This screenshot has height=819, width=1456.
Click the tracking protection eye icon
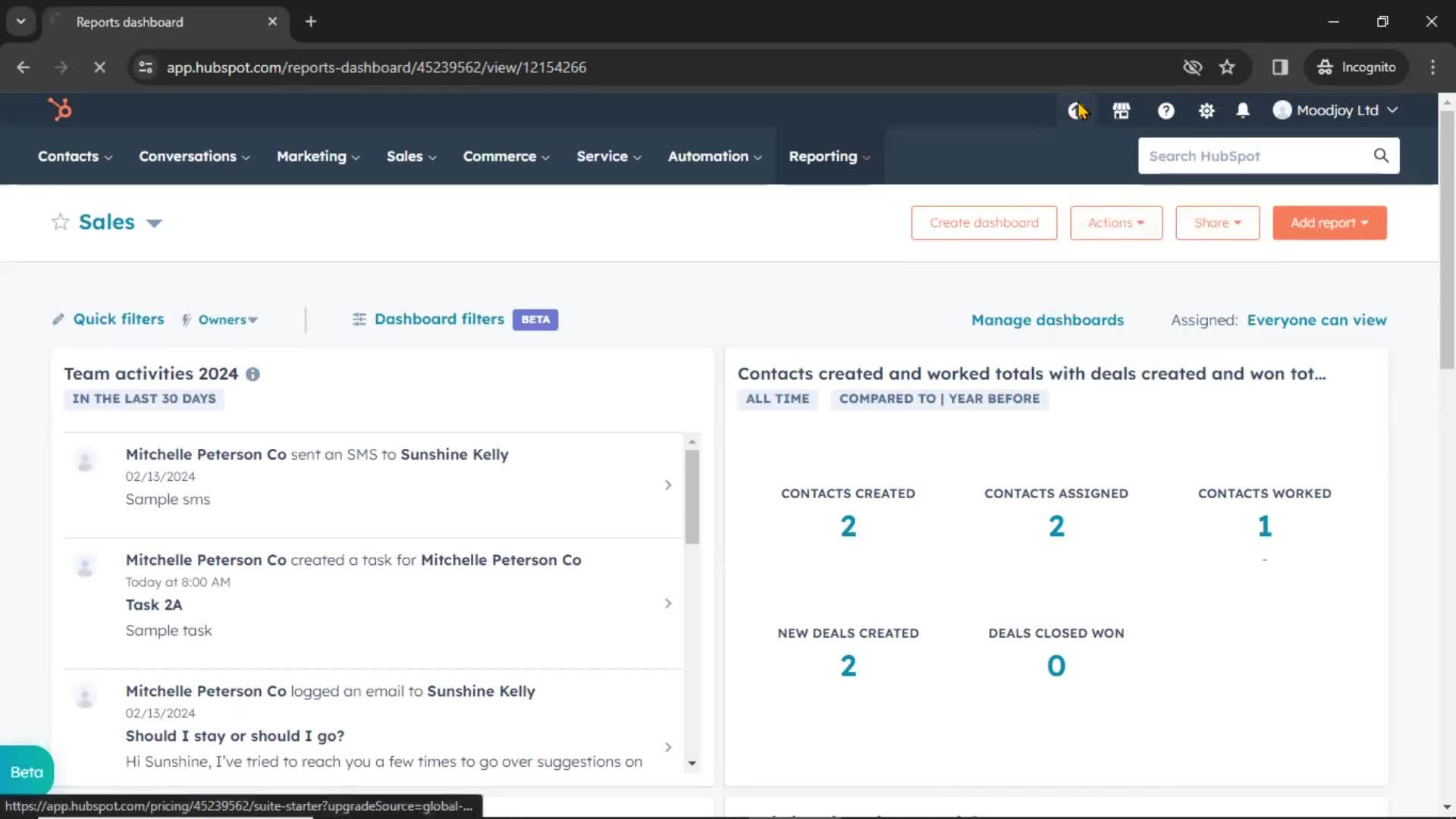(1192, 67)
